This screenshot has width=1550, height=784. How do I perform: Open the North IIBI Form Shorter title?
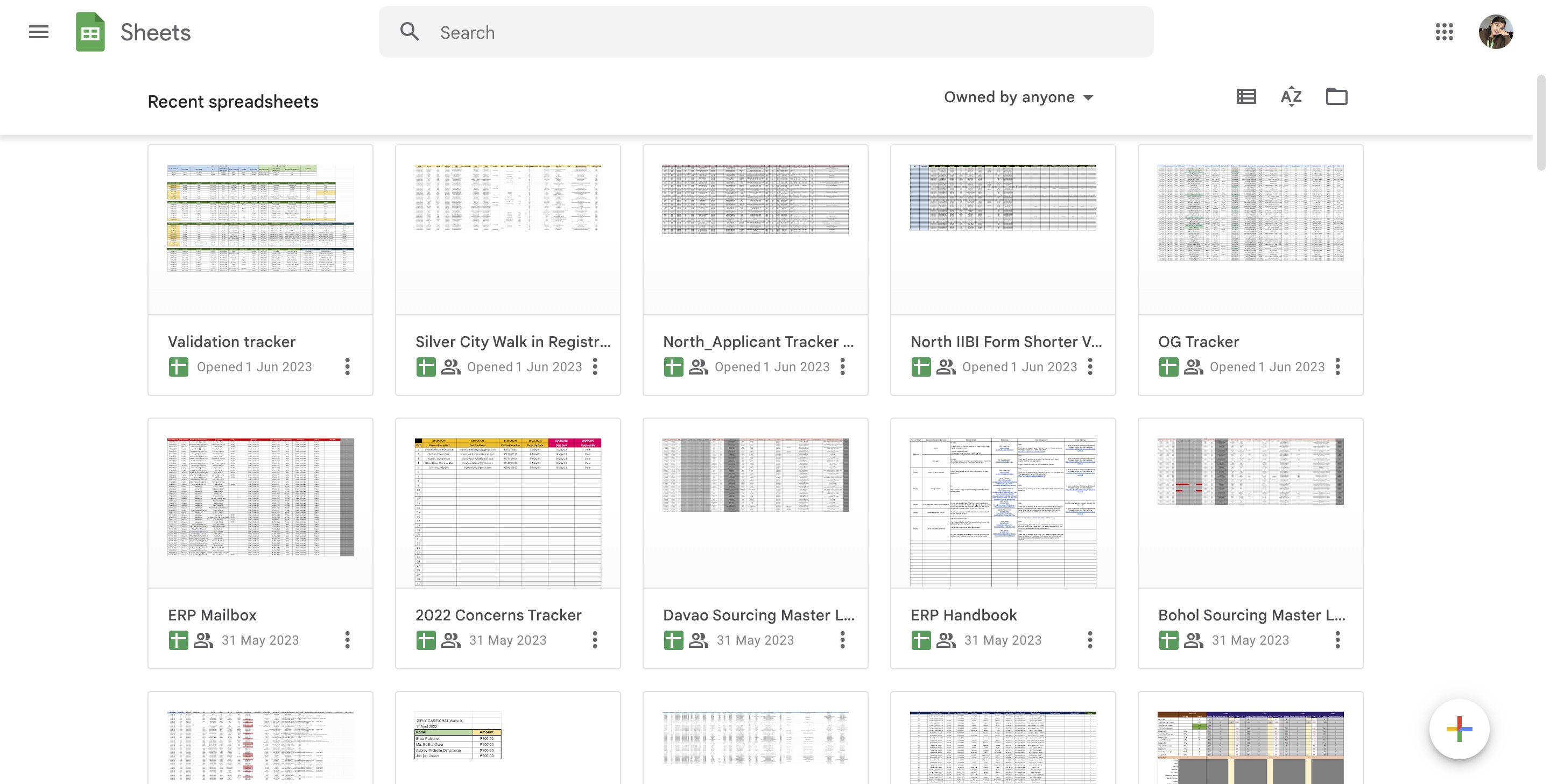pyautogui.click(x=1005, y=342)
